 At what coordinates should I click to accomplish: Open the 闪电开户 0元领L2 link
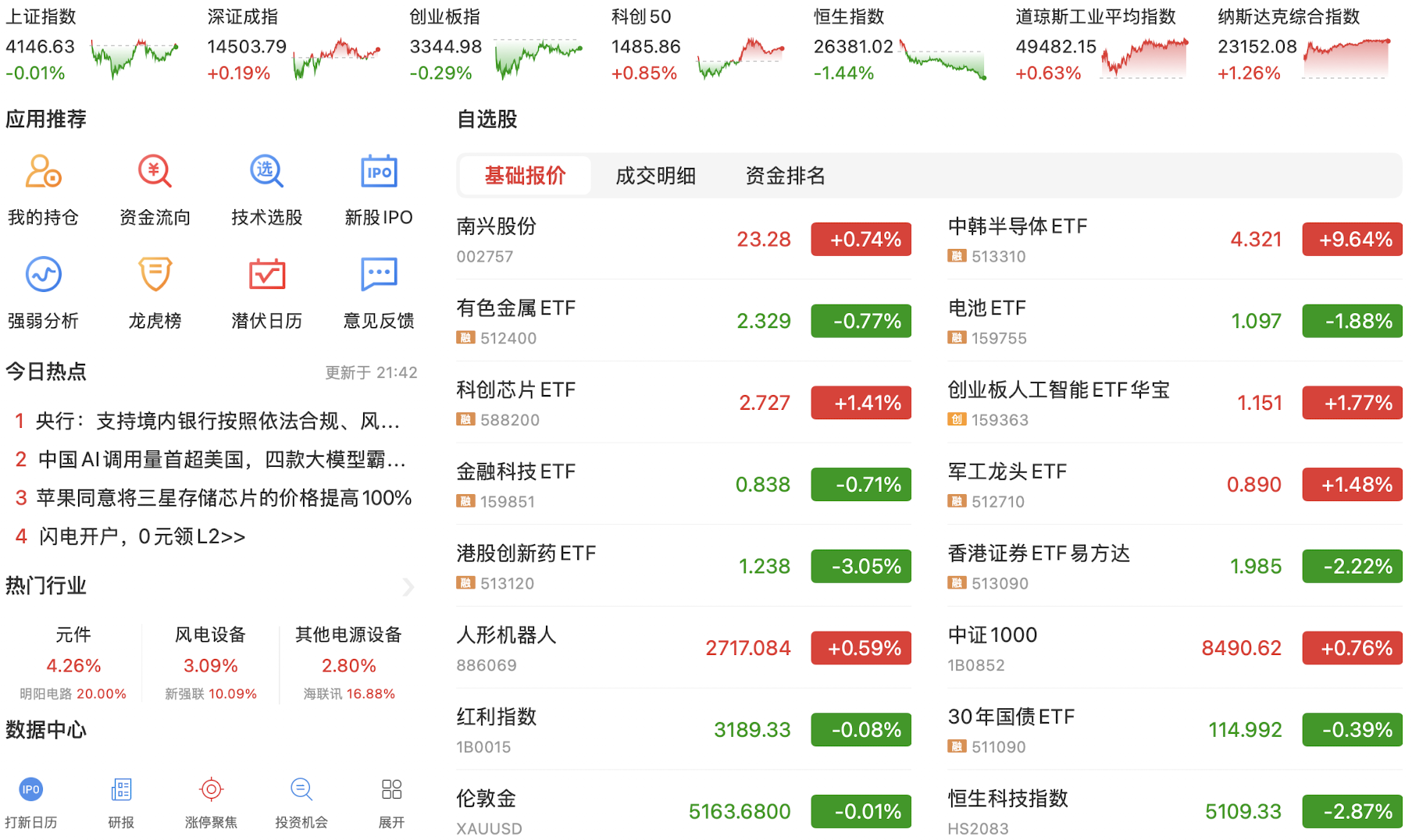[x=142, y=536]
